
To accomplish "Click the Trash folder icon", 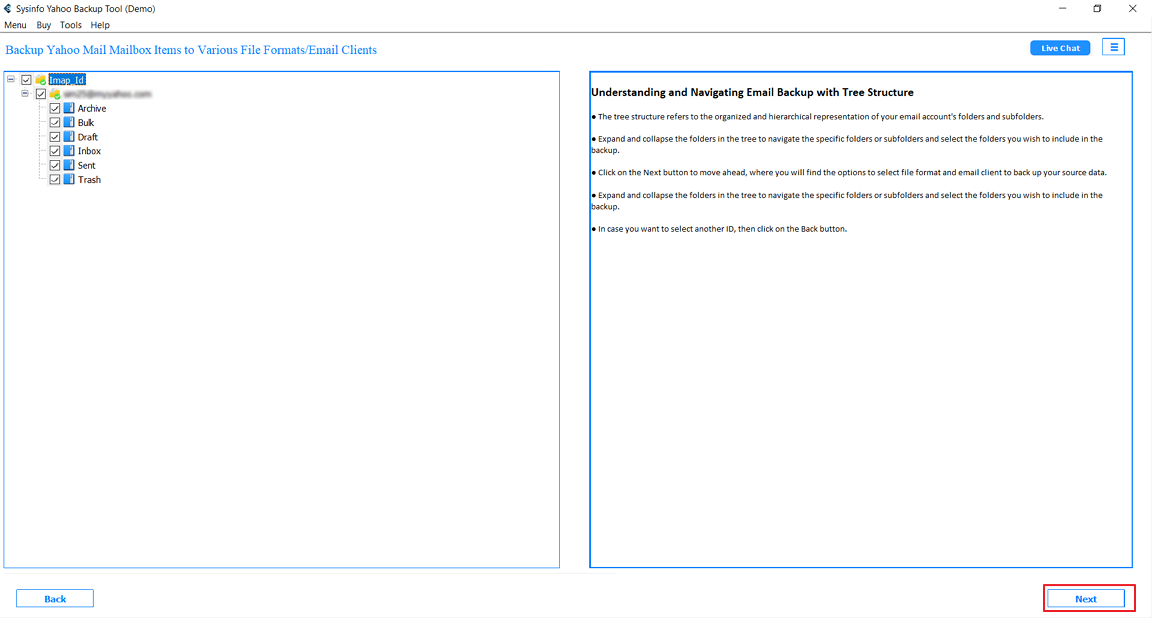I will pyautogui.click(x=69, y=179).
